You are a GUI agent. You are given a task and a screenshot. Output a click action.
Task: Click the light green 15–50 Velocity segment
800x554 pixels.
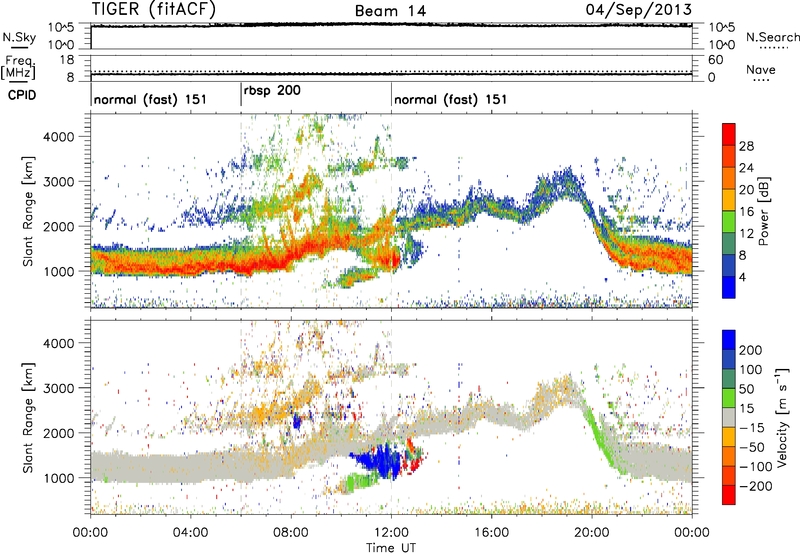pyautogui.click(x=729, y=398)
